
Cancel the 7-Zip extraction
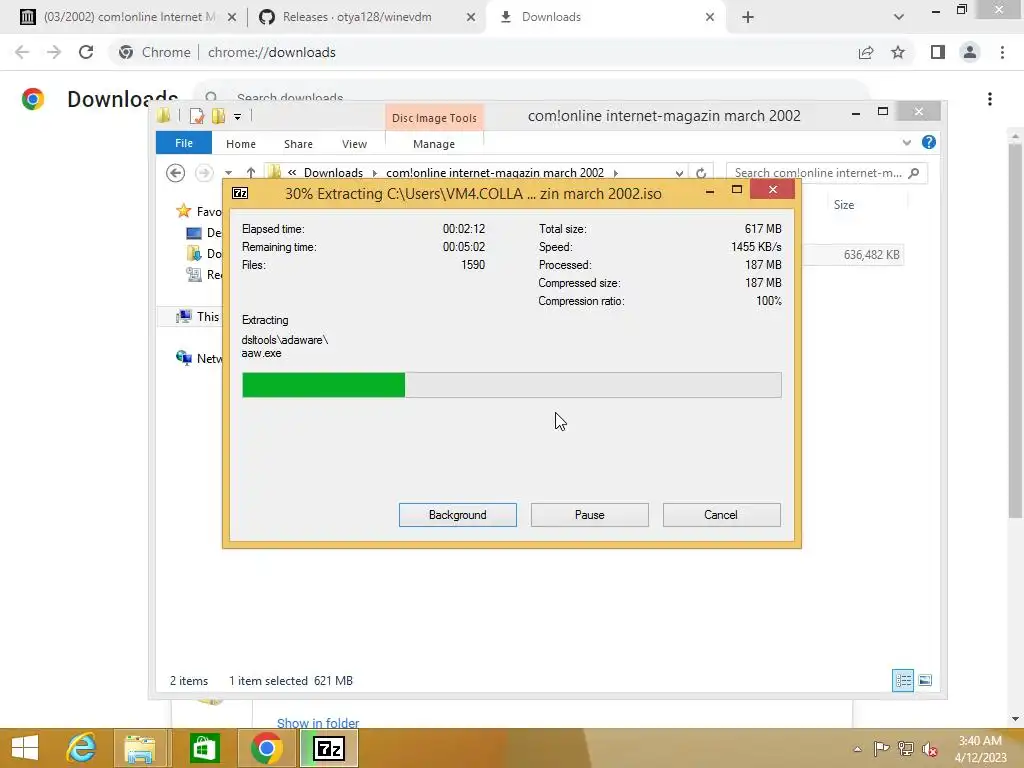[x=721, y=515]
